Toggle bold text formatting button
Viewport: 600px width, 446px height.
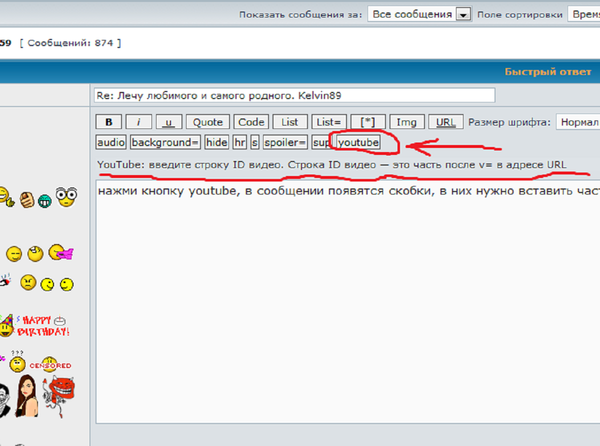click(x=107, y=122)
